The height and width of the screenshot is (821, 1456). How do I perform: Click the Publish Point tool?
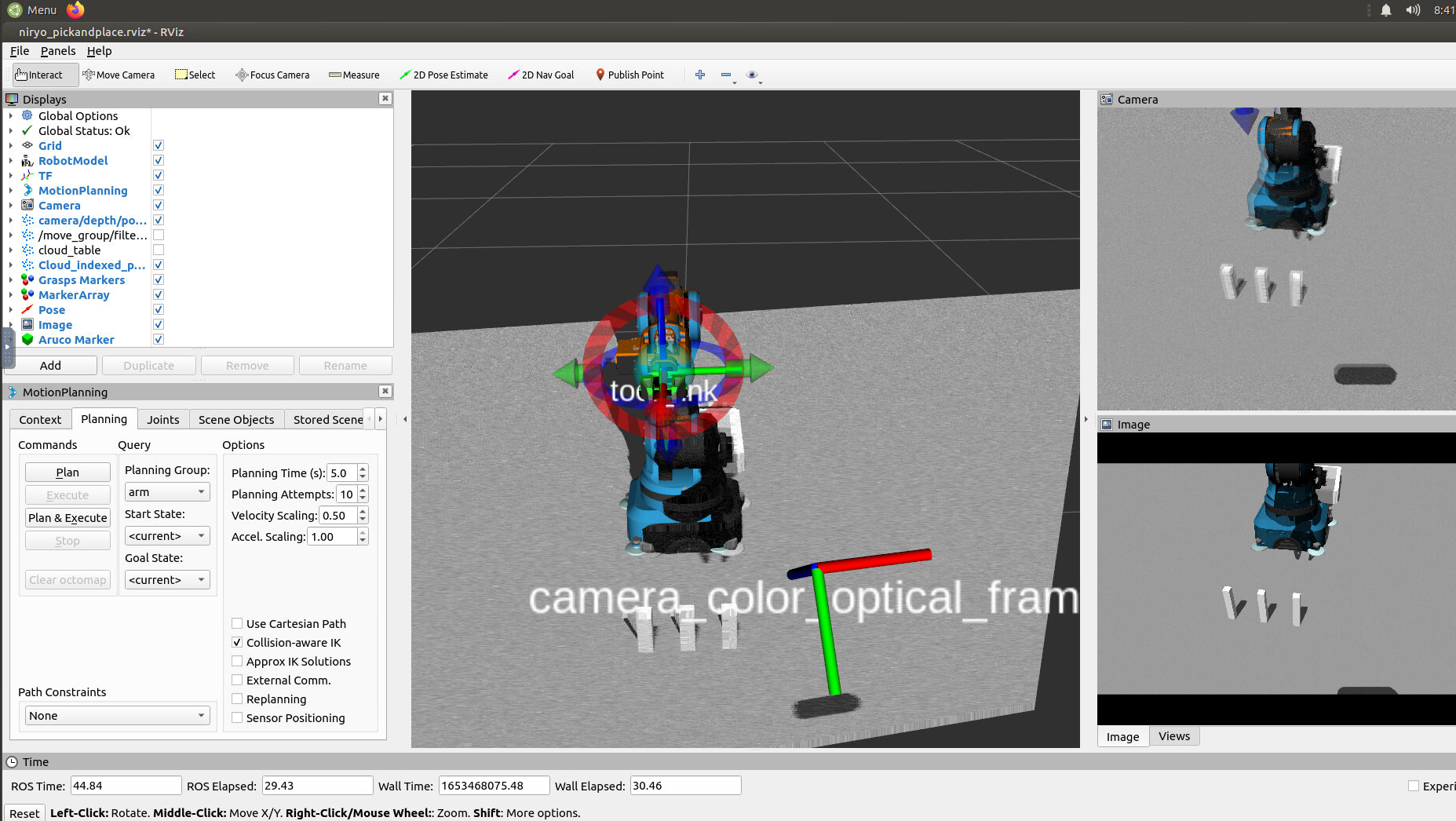click(629, 75)
